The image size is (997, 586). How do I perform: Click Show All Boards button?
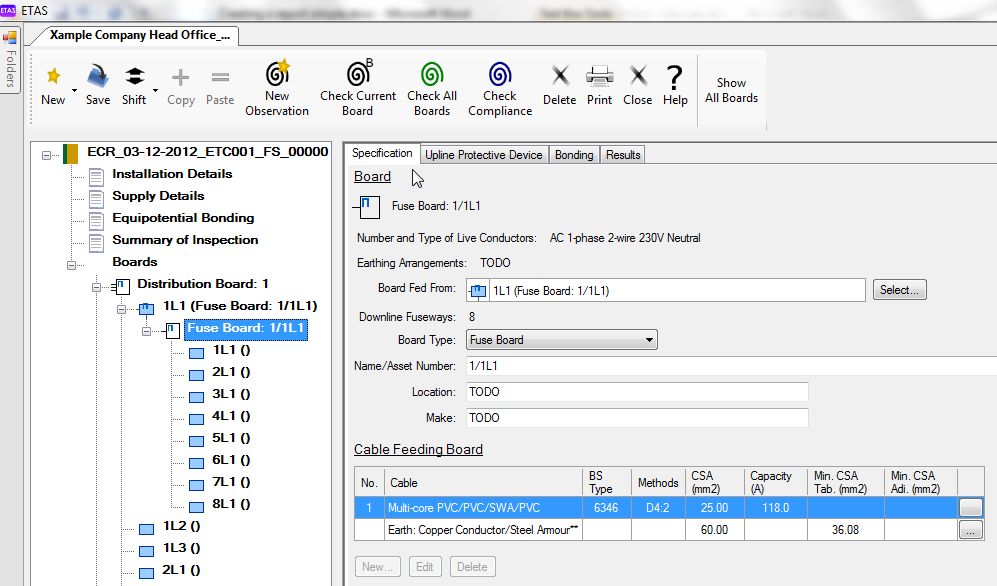(731, 90)
